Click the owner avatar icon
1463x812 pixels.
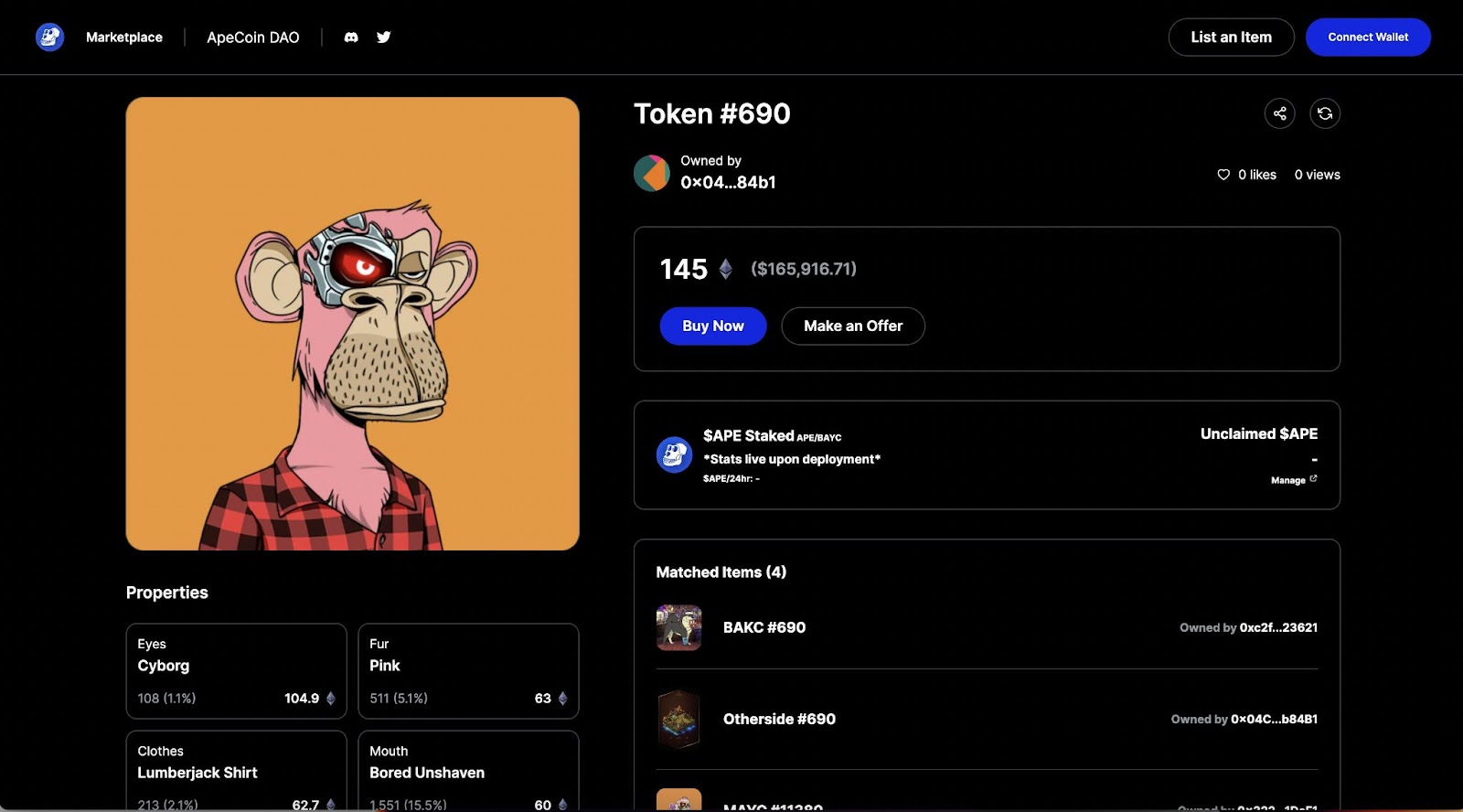652,173
